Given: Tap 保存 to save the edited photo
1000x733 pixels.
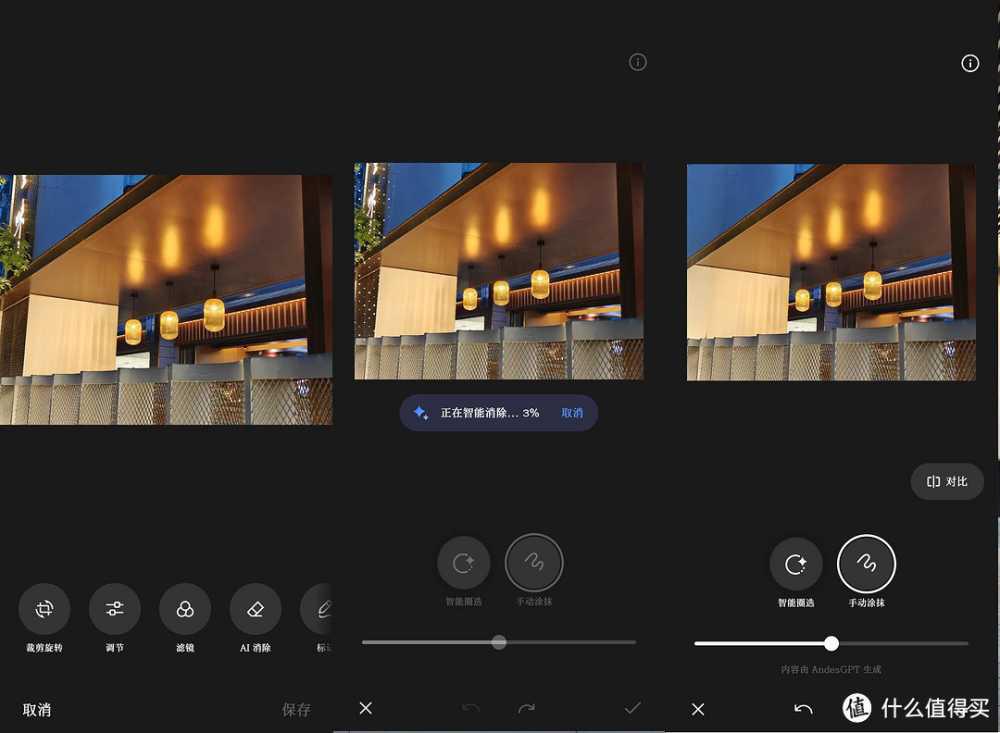Looking at the screenshot, I should pyautogui.click(x=296, y=710).
